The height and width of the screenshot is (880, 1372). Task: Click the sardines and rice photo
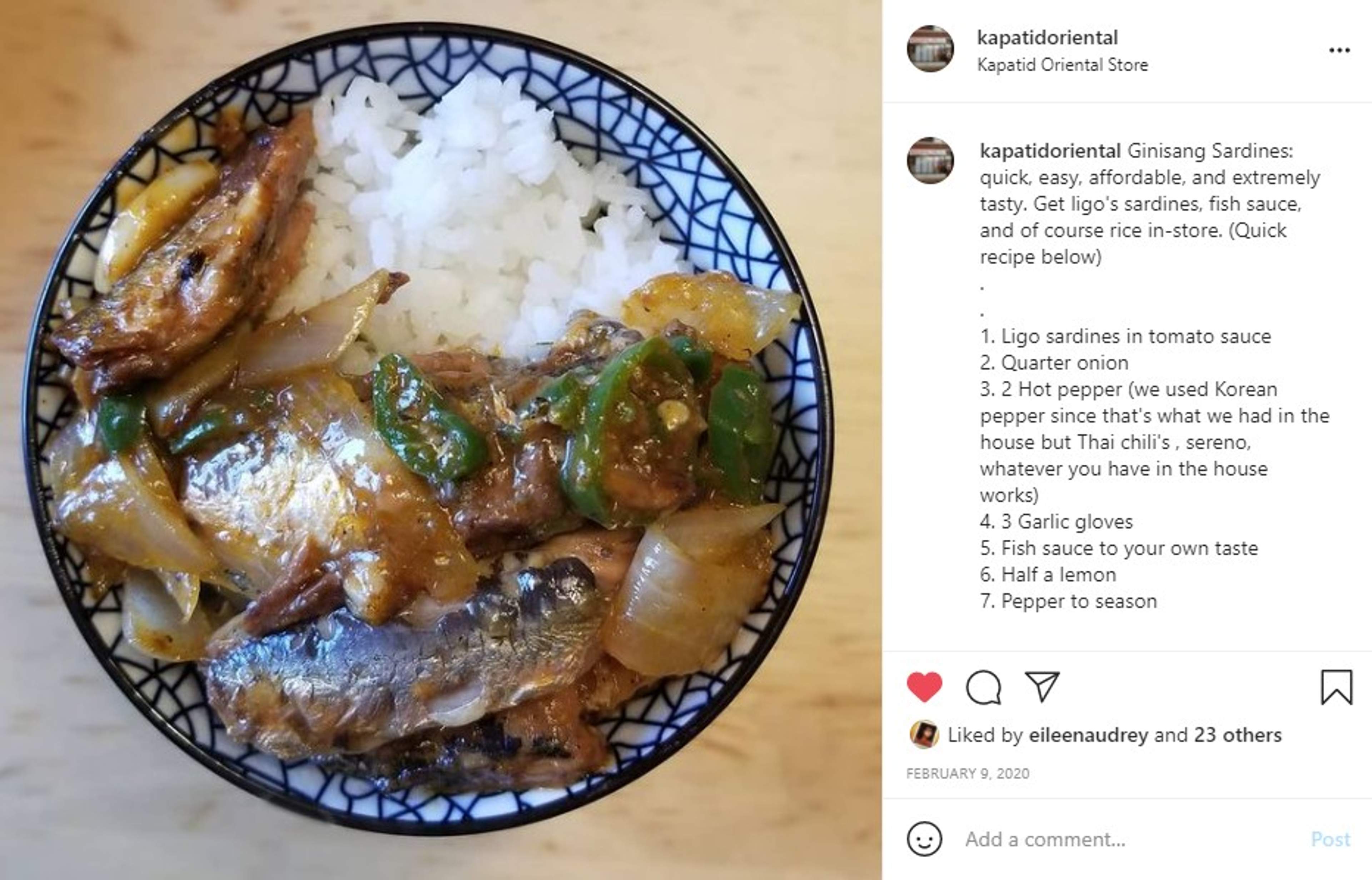pos(441,440)
